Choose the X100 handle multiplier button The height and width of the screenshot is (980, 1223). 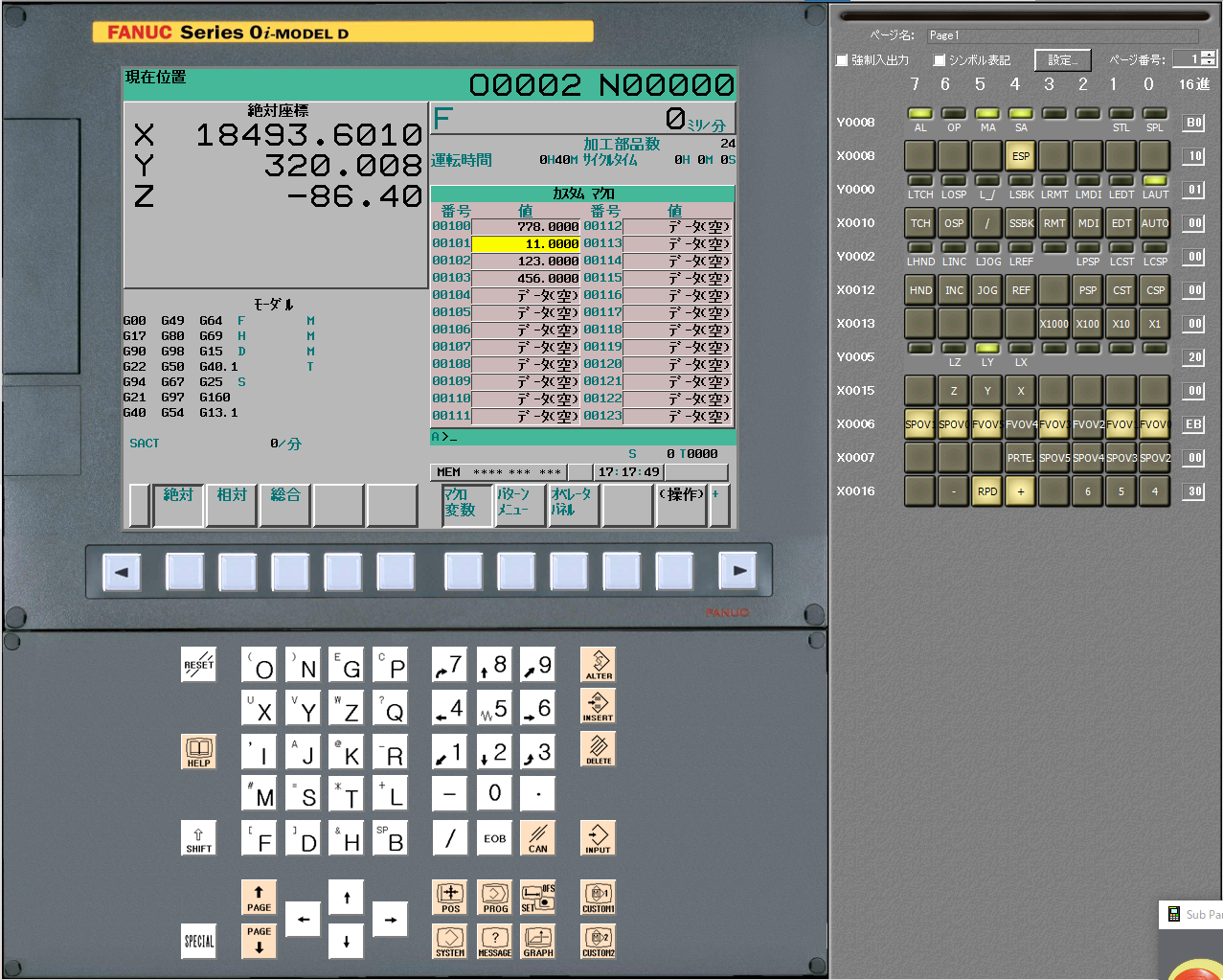[1088, 324]
